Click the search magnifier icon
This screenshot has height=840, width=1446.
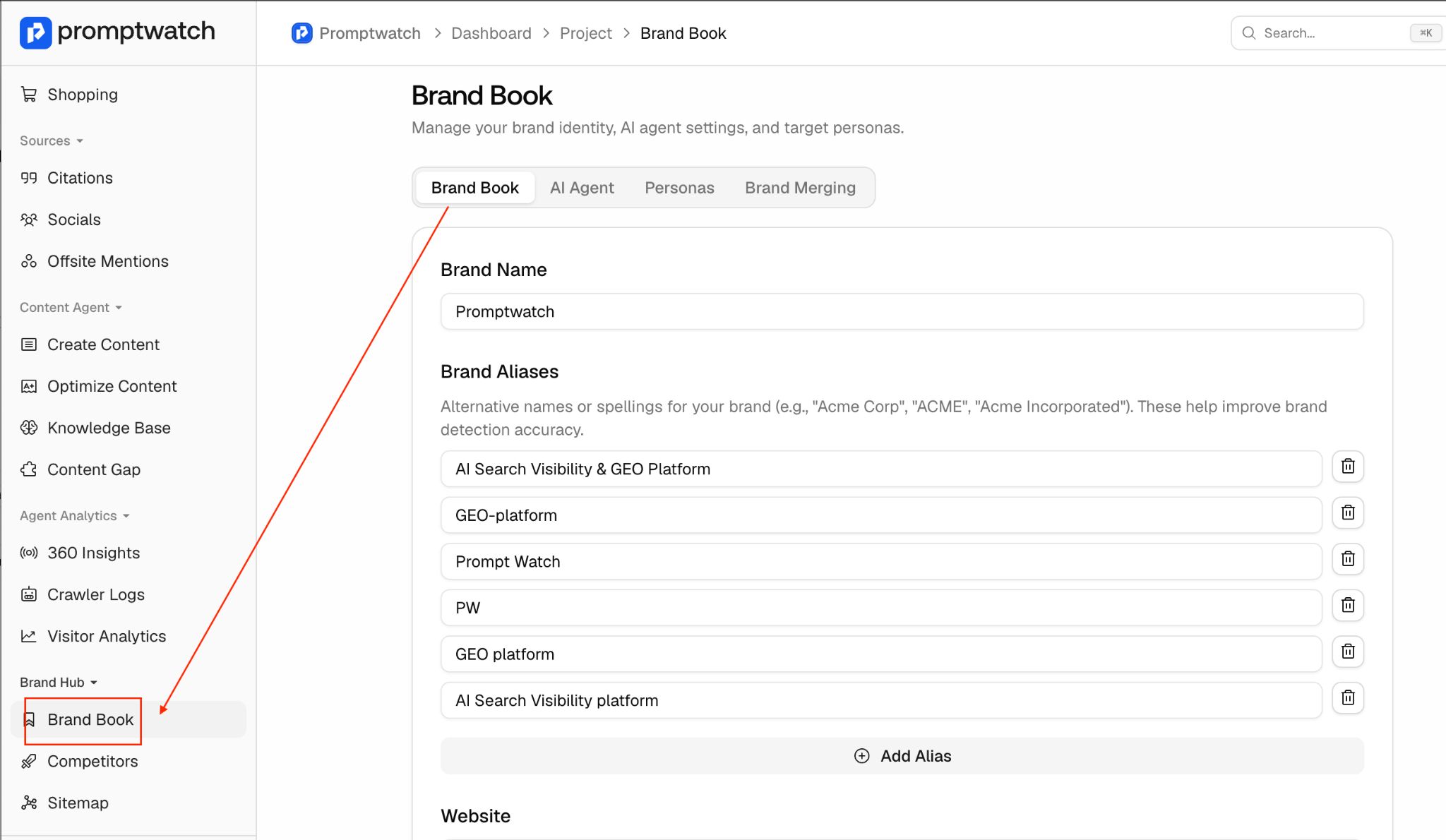(x=1248, y=33)
